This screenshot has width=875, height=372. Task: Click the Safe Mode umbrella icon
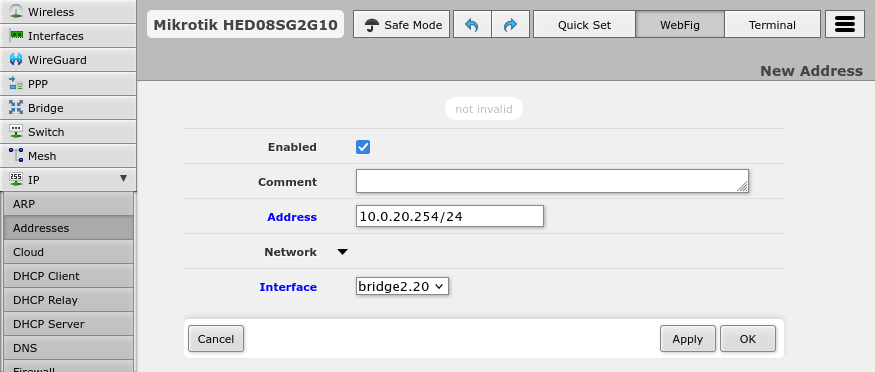(372, 25)
